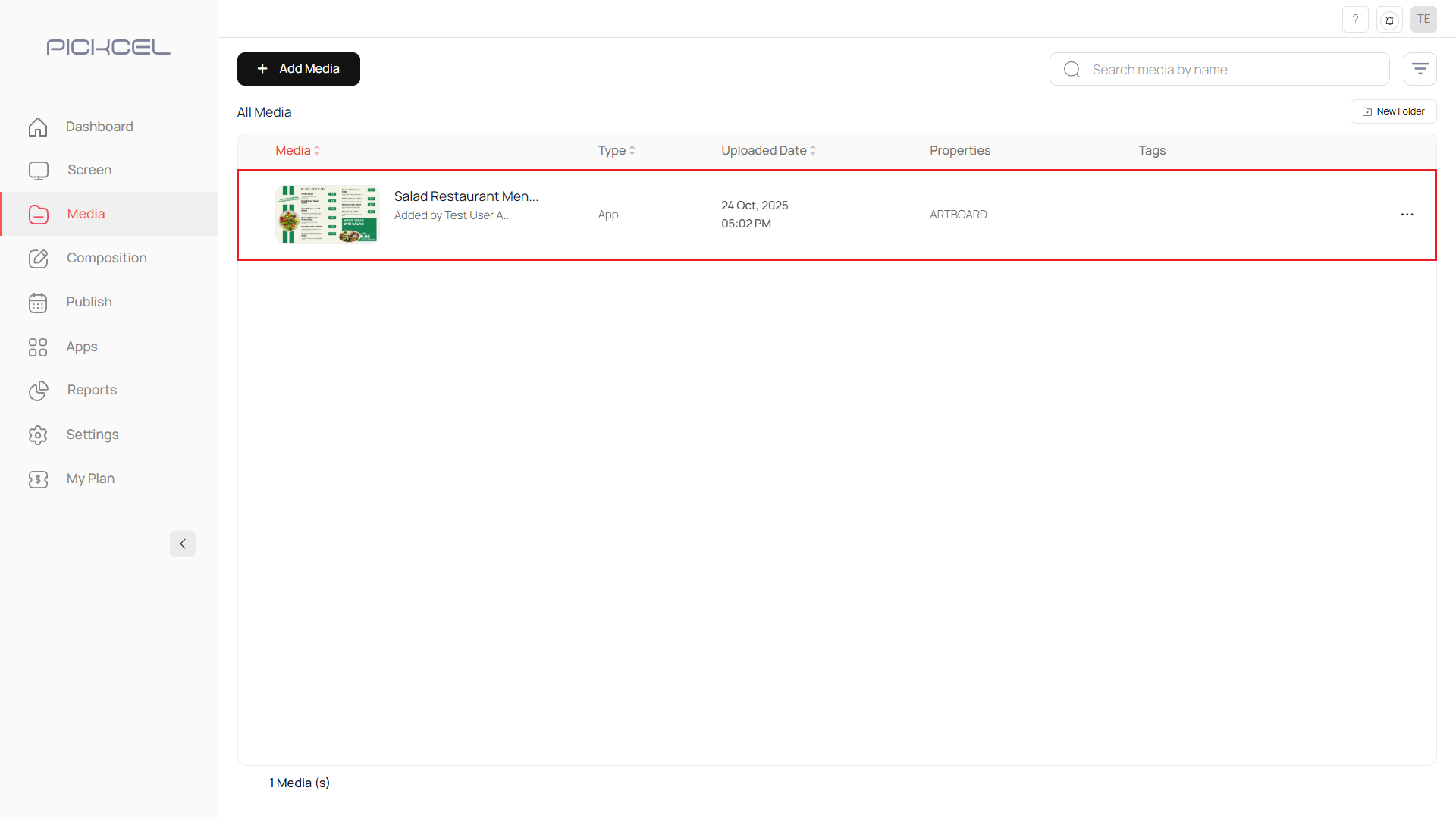Open the help question mark icon
1456x819 pixels.
point(1355,20)
